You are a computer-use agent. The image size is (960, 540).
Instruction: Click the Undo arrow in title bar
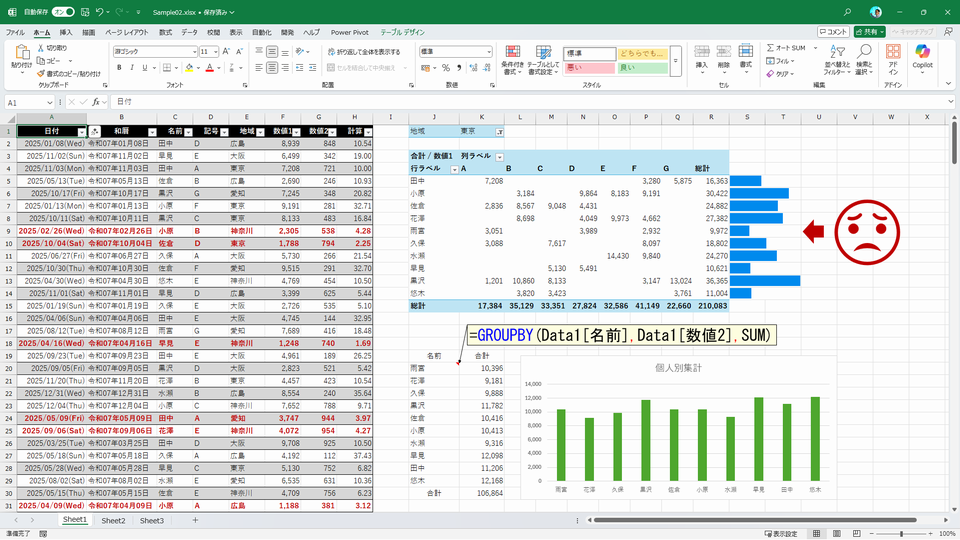(x=100, y=12)
